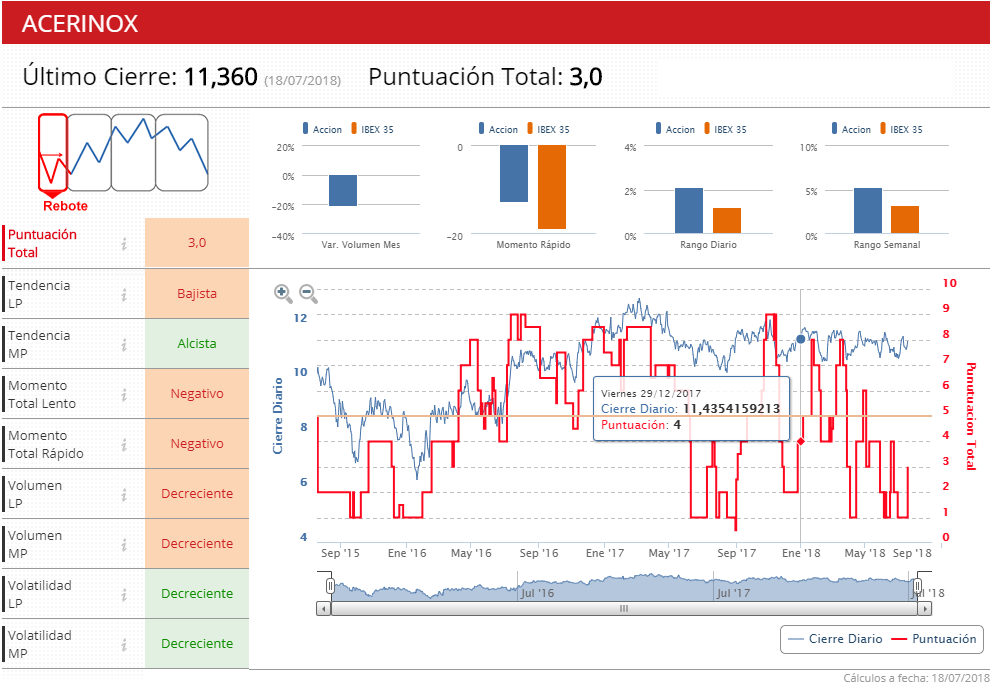This screenshot has width=996, height=693.
Task: Click the Decreciente value for Volumen MP
Action: [x=197, y=544]
